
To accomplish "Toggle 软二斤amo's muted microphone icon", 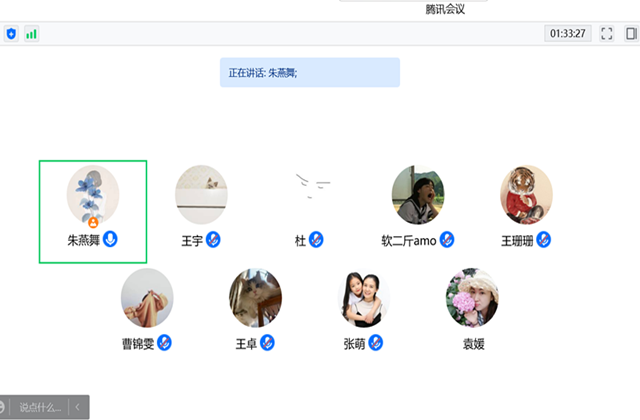I will 447,240.
